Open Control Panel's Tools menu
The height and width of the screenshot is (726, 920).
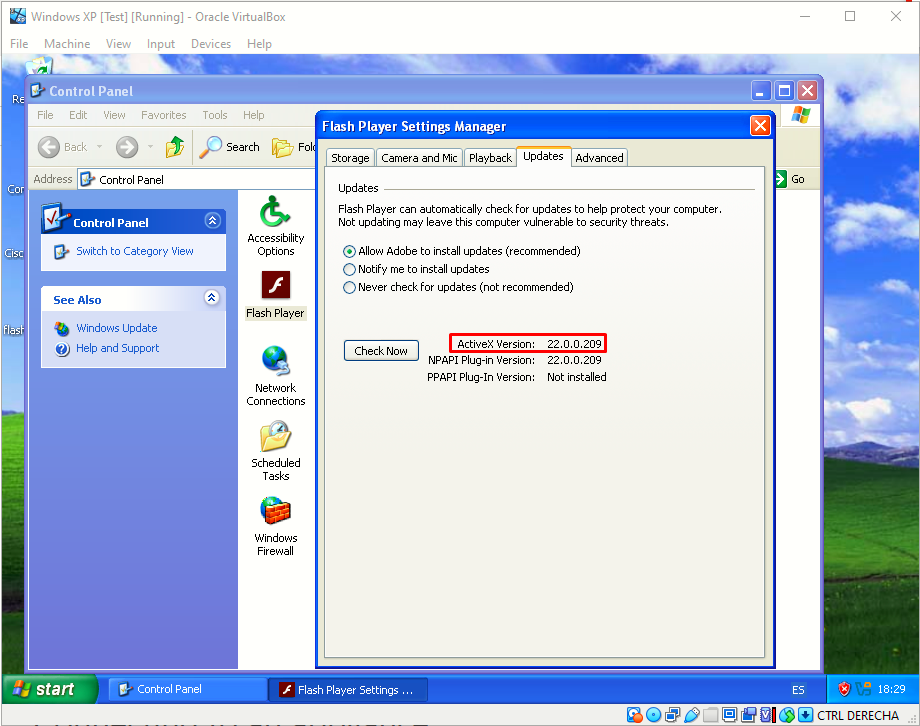(x=215, y=115)
